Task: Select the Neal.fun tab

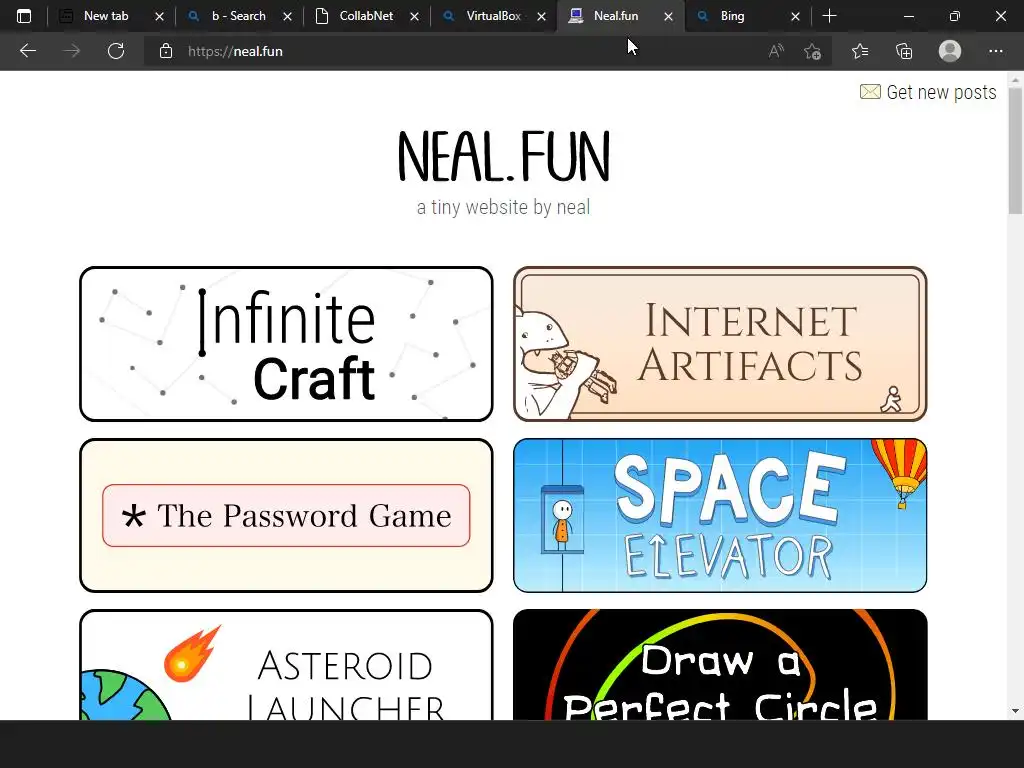Action: point(616,16)
